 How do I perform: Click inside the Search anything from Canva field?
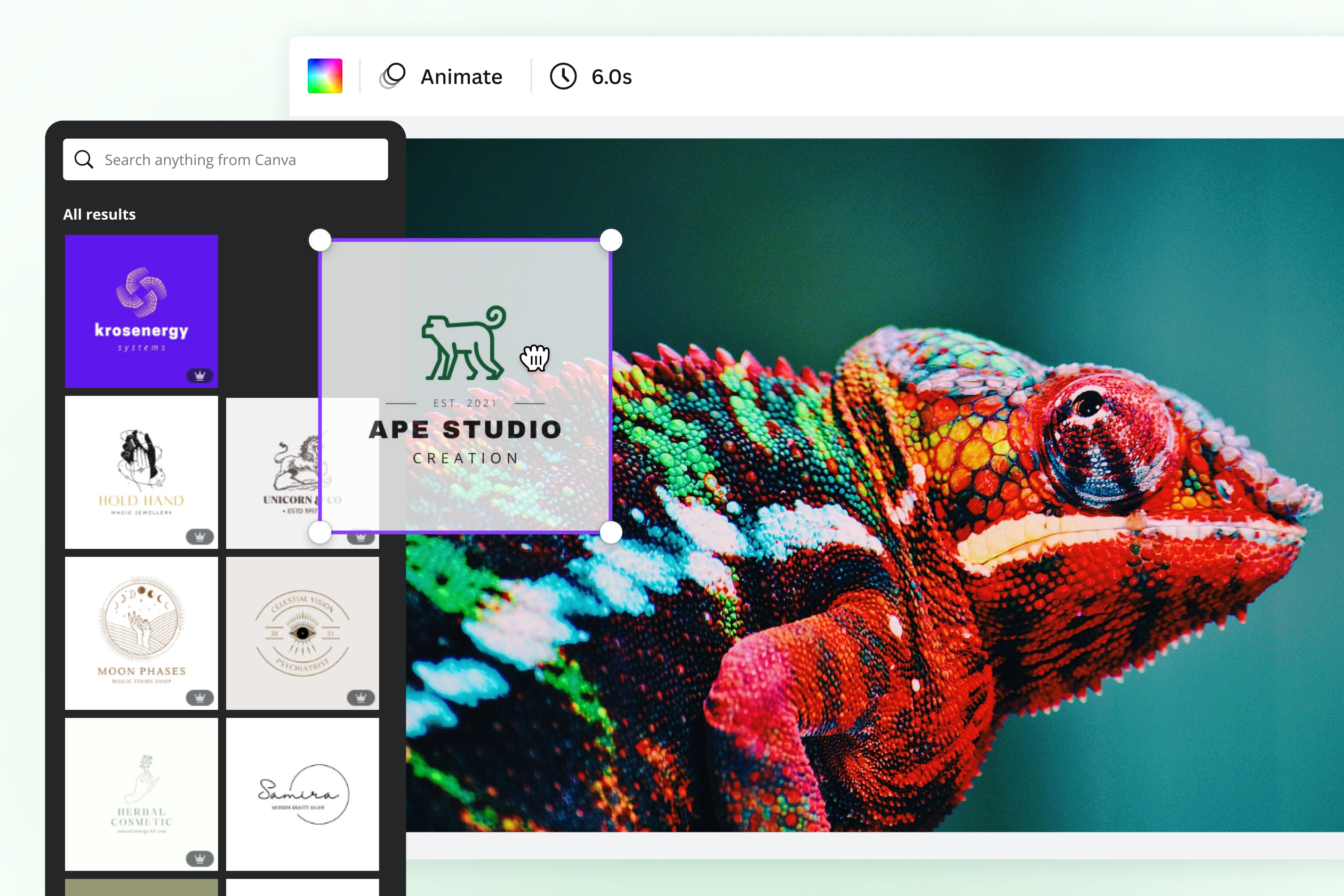(x=229, y=159)
